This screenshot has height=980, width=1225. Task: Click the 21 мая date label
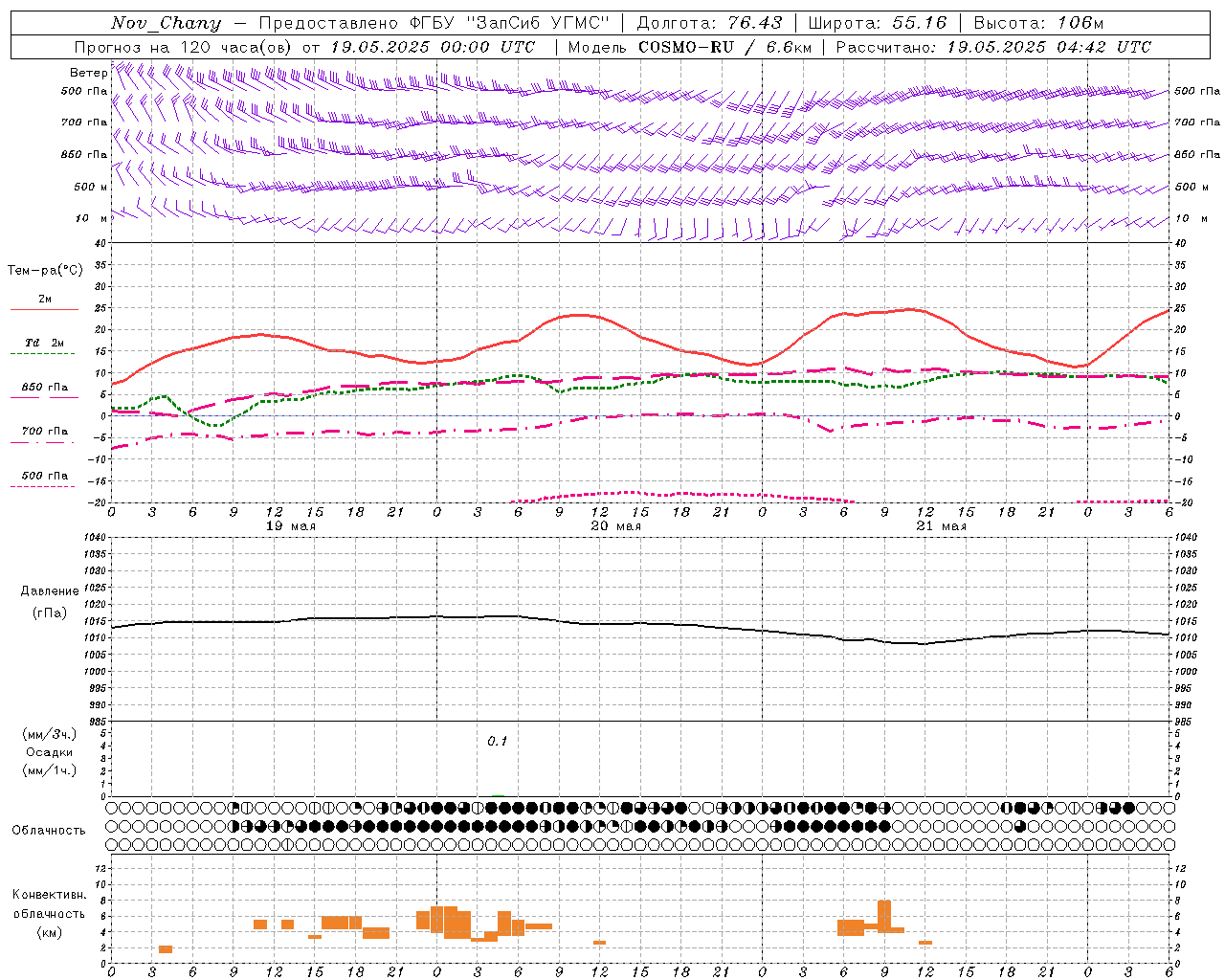942,526
